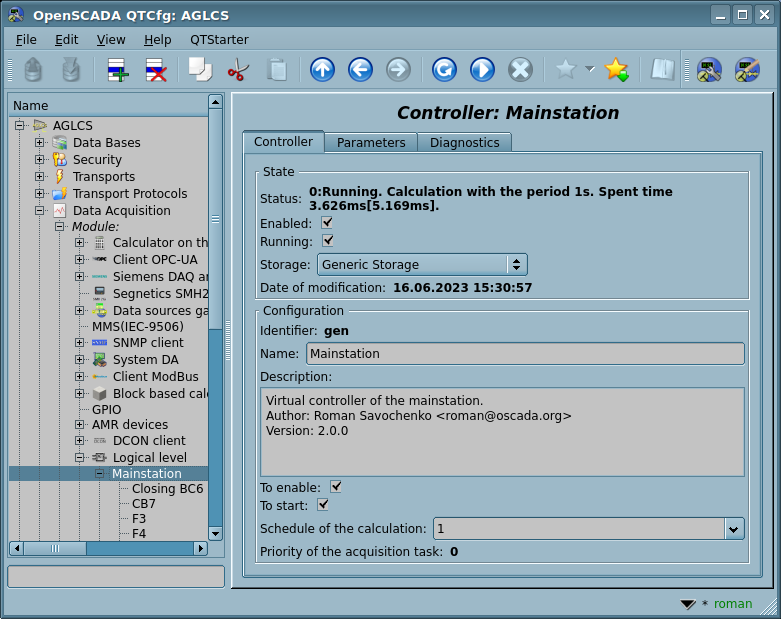Expand the Transports tree node

point(40,177)
